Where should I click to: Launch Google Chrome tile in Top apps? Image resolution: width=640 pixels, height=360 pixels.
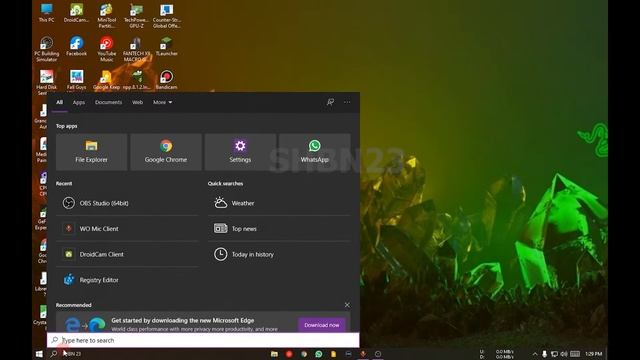coord(166,152)
